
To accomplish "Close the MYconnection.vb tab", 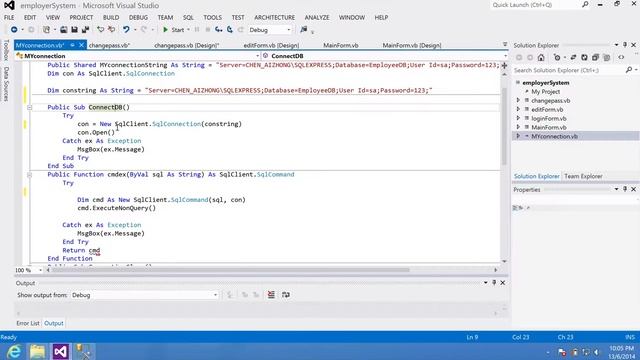I will [x=81, y=45].
